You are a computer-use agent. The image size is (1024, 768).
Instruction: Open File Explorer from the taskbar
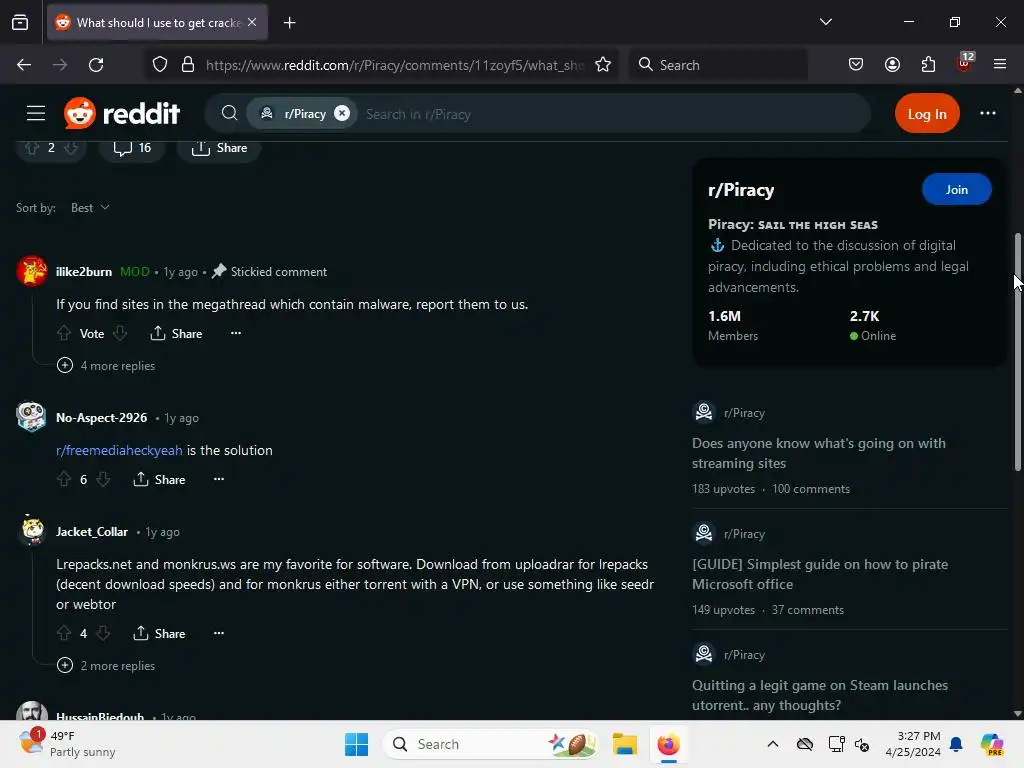tap(624, 744)
